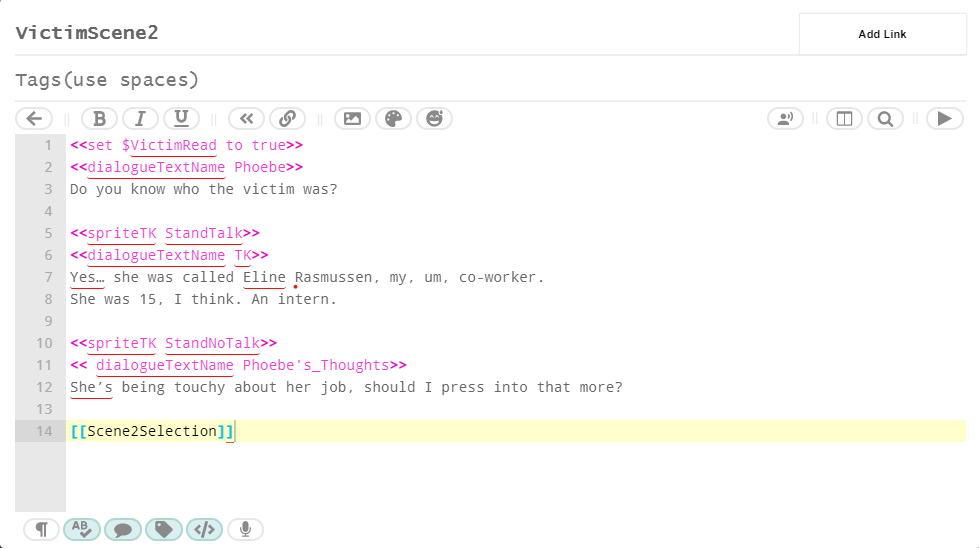979x548 pixels.
Task: Apply bold formatting
Action: (x=99, y=119)
